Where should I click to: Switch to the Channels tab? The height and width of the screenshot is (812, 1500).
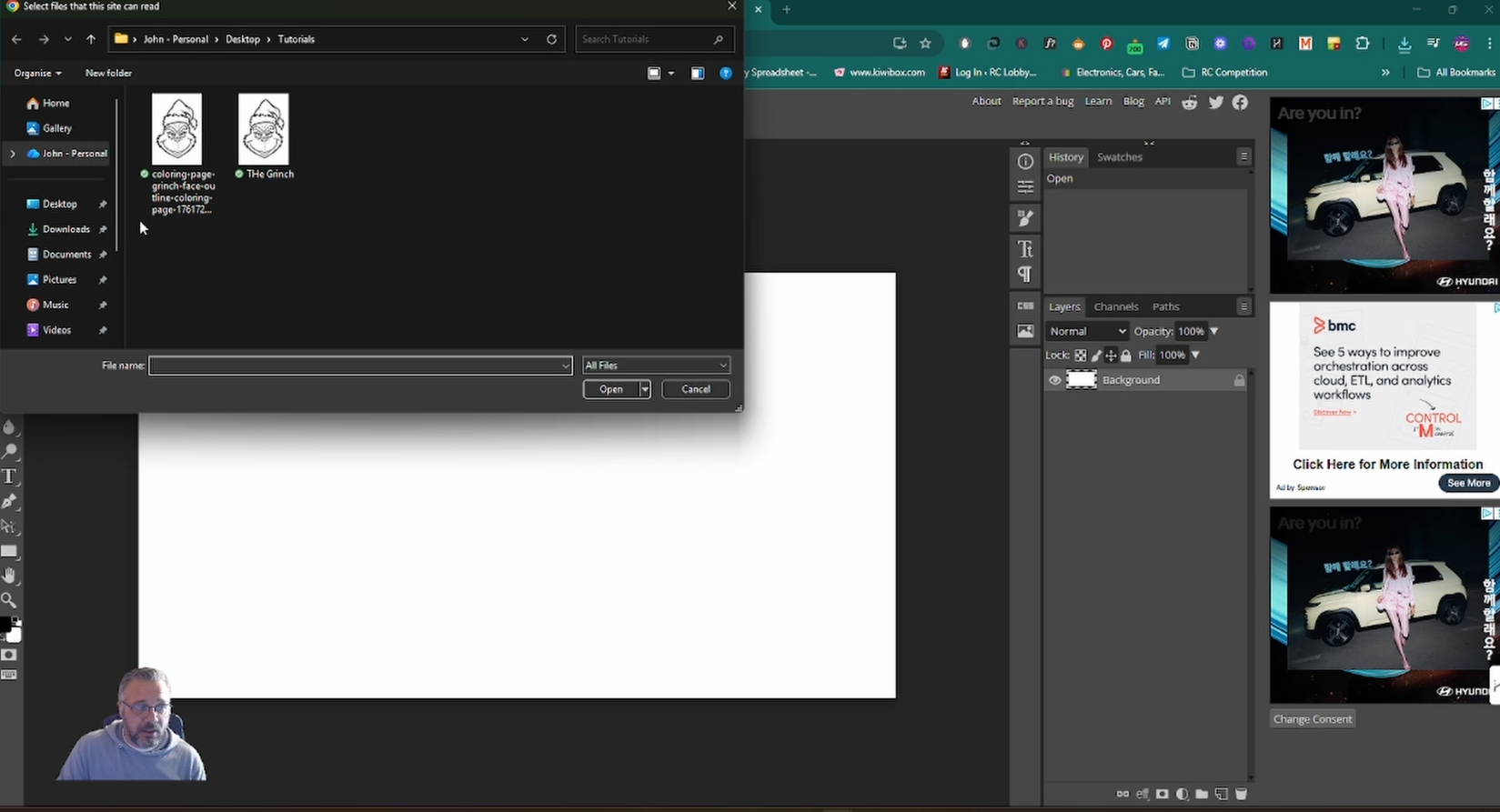[x=1115, y=306]
